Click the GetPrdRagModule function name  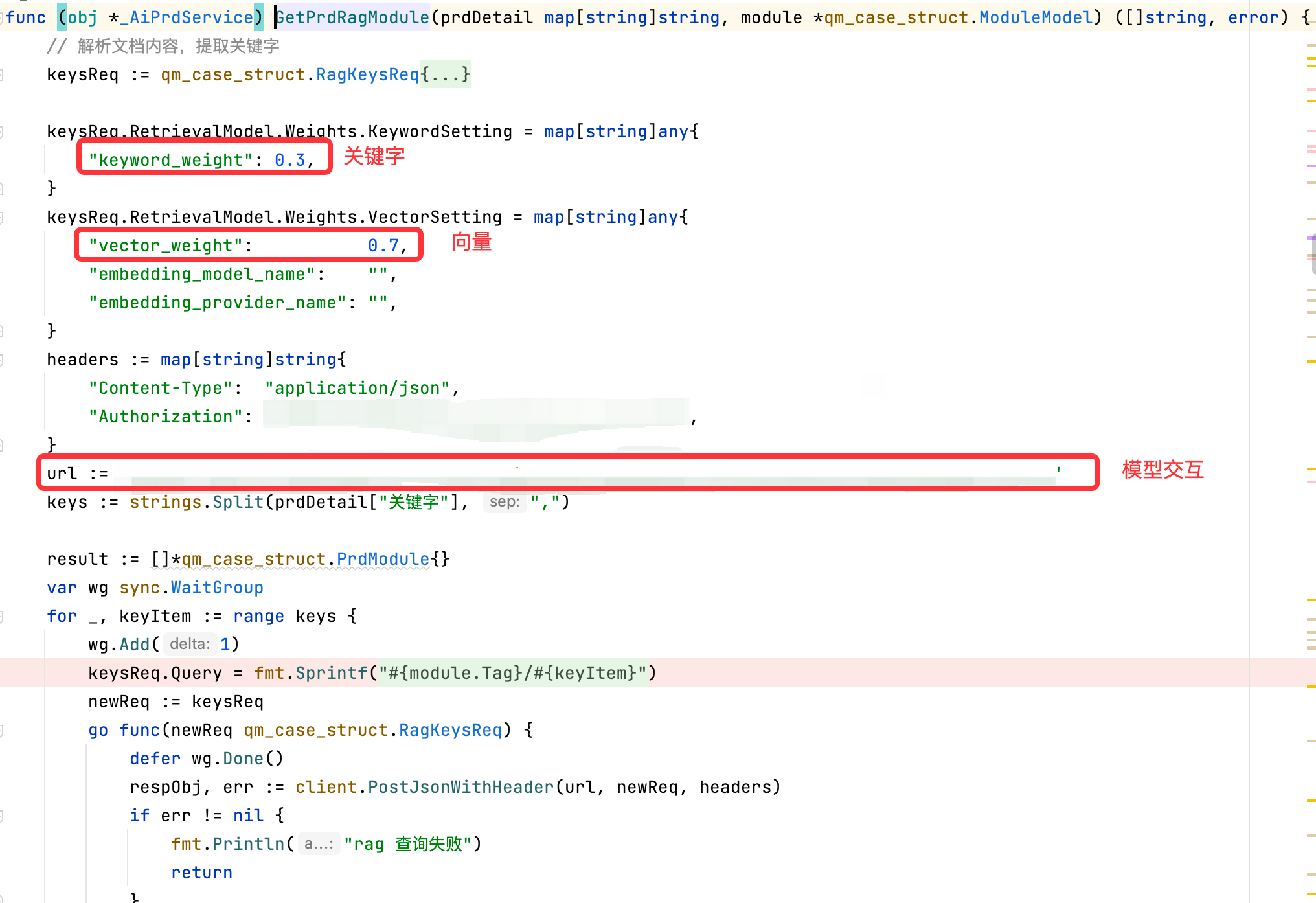(352, 17)
